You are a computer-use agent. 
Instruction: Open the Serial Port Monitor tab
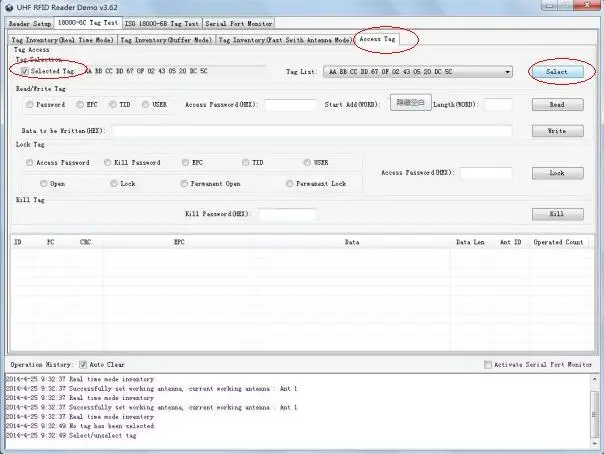tap(239, 23)
